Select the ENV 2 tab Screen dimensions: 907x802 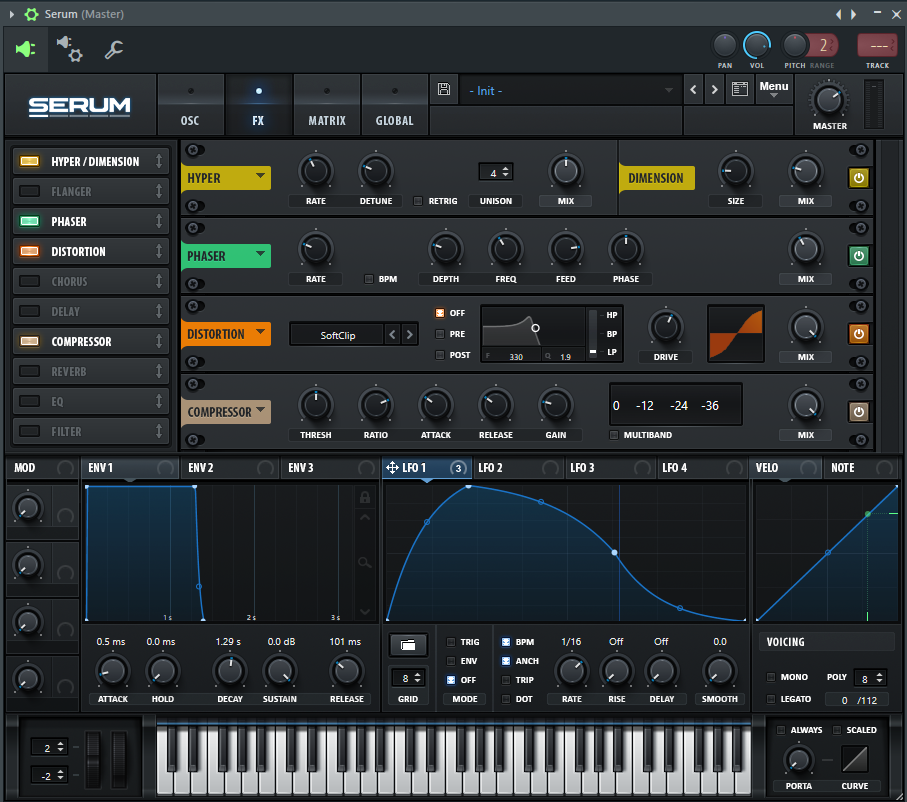click(x=230, y=468)
